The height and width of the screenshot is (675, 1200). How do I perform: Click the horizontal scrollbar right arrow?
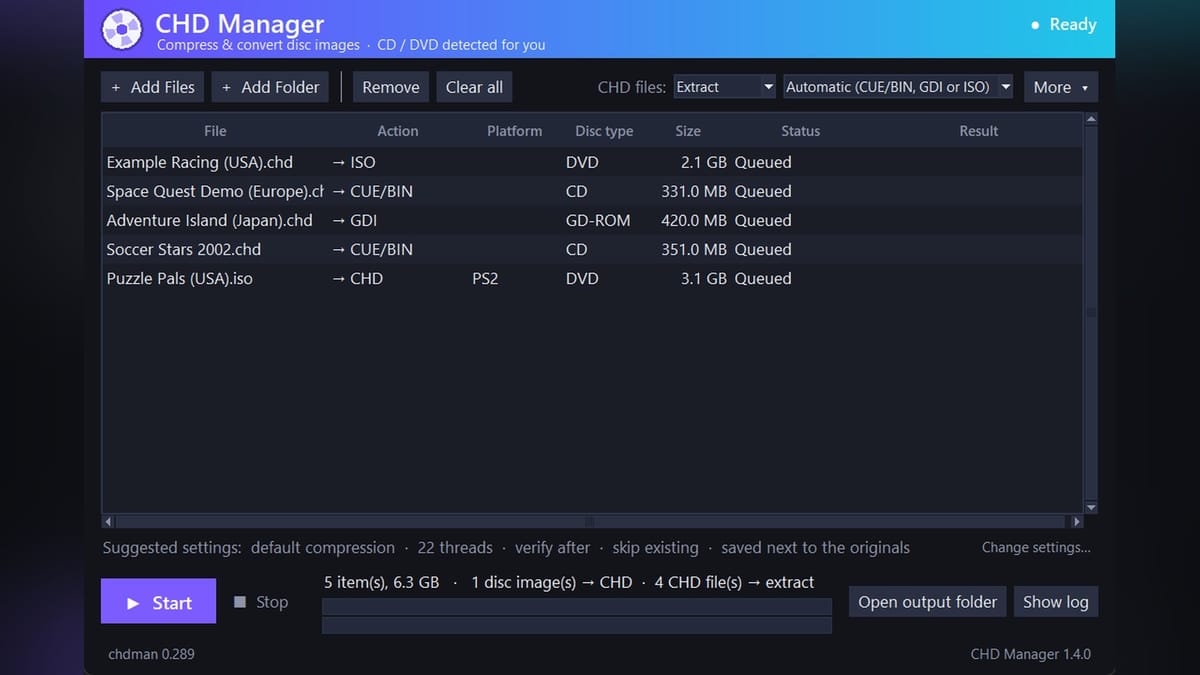click(1077, 521)
